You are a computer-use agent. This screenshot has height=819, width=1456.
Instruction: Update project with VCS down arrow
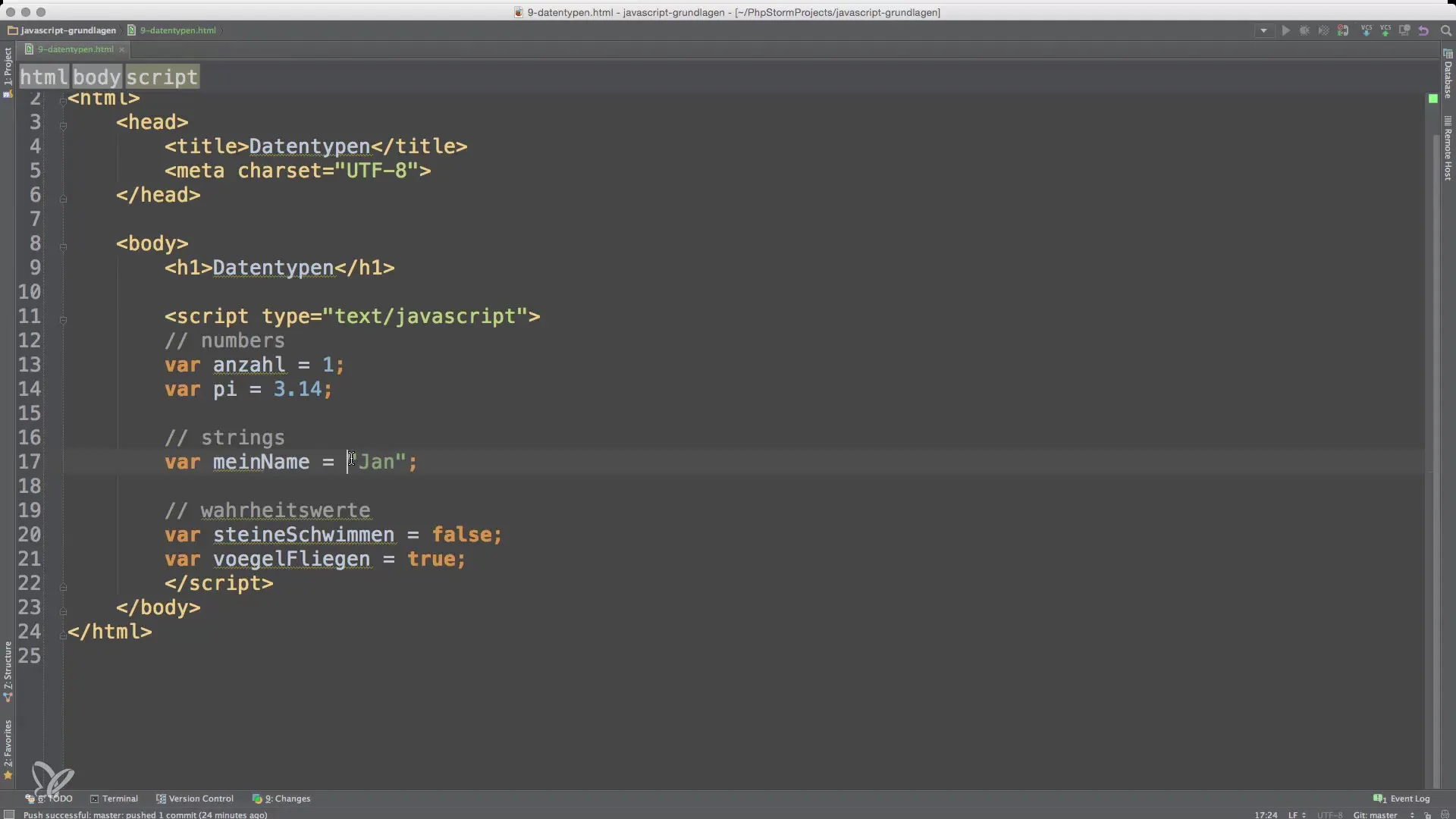[x=1367, y=31]
